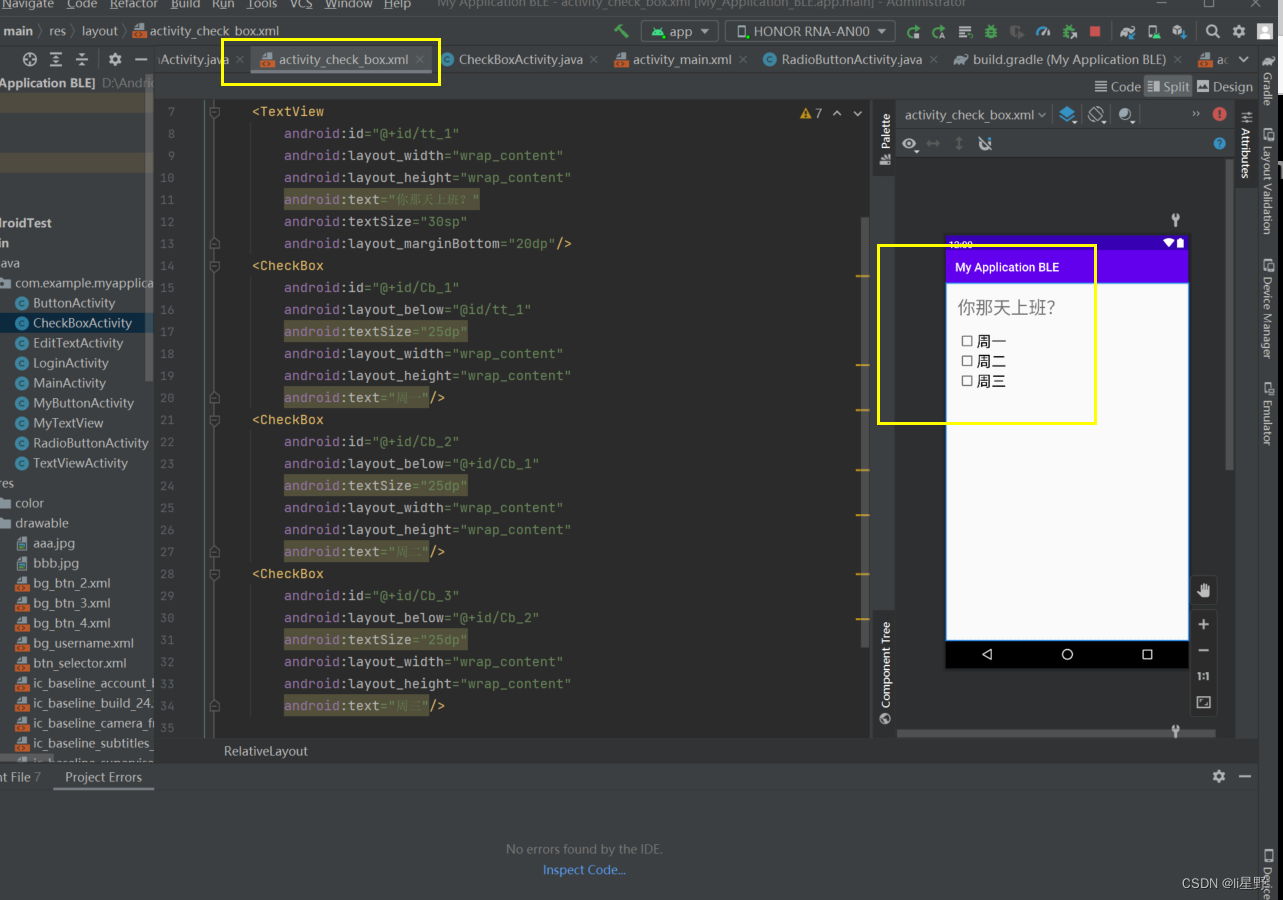Select the Pan hand tool in preview
Viewport: 1283px width, 900px height.
tap(1204, 590)
